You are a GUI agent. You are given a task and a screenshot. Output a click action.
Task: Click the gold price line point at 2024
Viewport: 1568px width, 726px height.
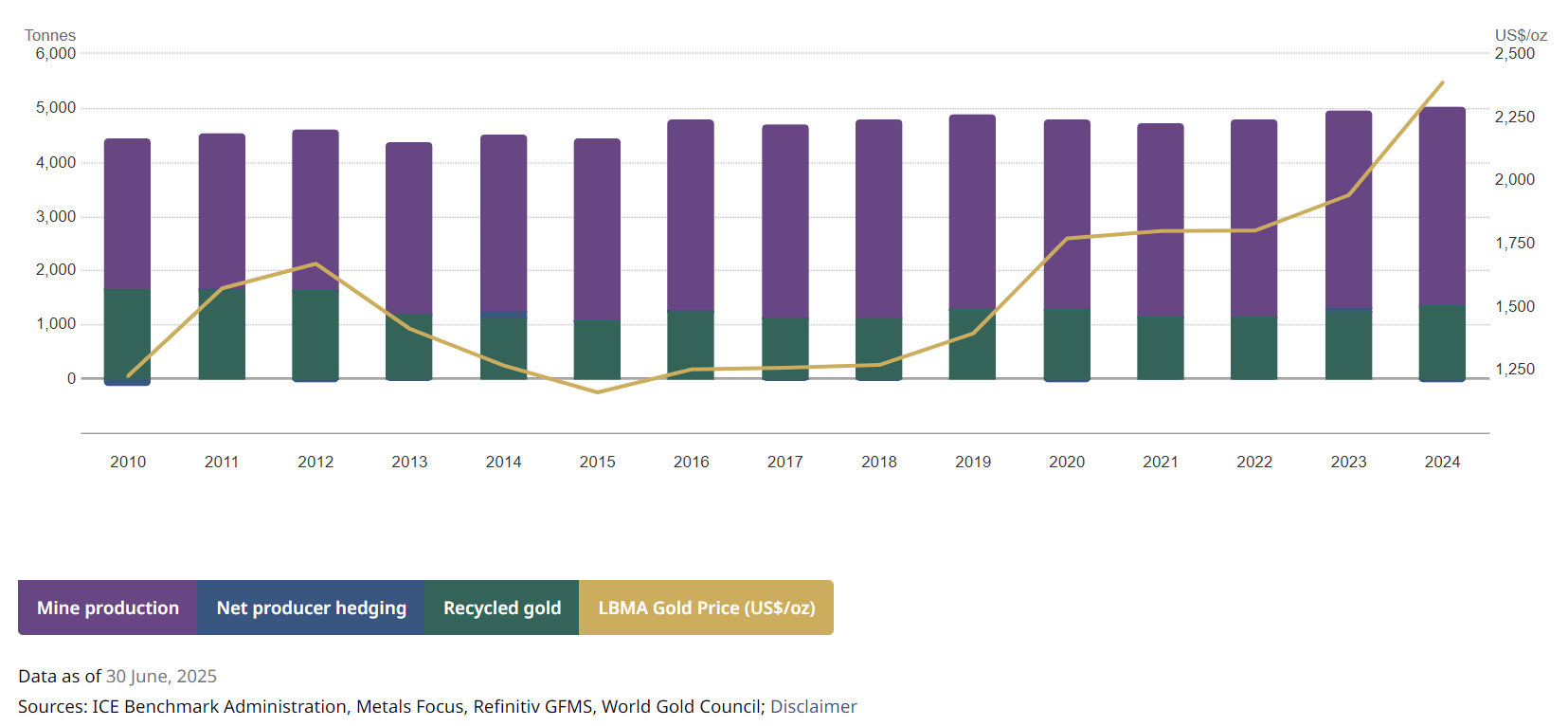point(1442,82)
